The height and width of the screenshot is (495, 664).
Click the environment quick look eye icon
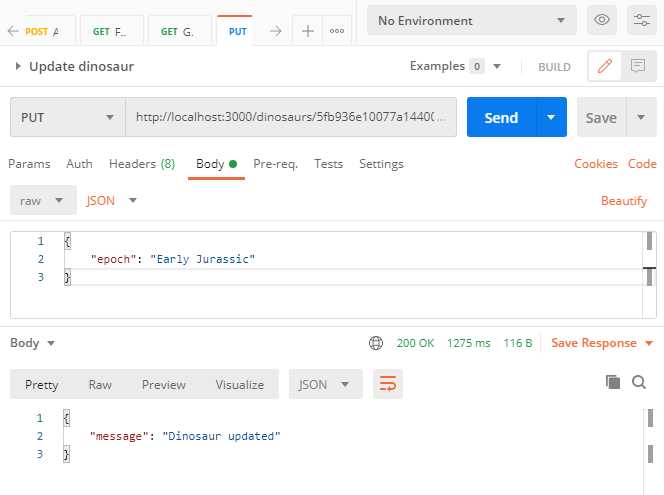[601, 20]
